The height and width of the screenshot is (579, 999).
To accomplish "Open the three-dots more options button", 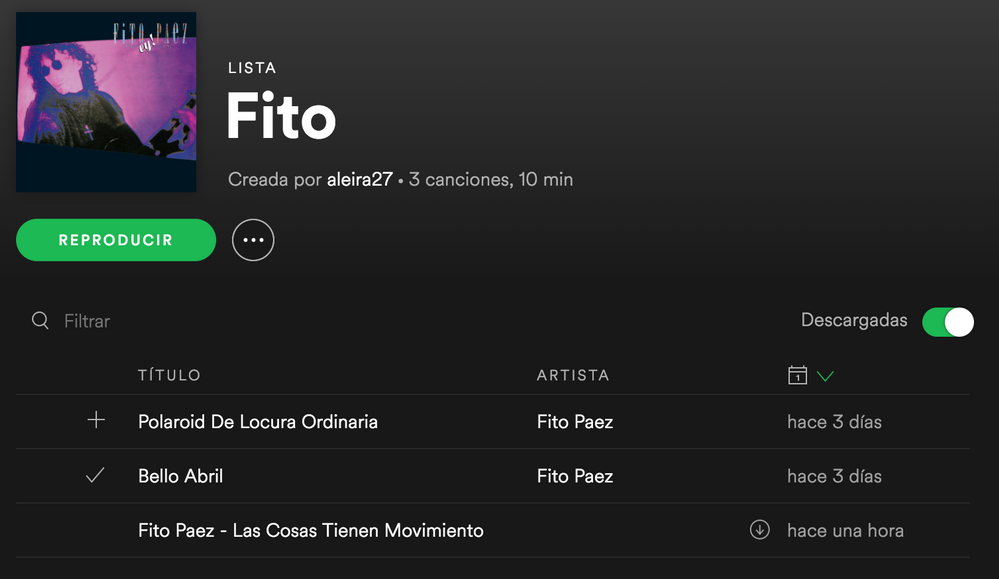I will [253, 240].
